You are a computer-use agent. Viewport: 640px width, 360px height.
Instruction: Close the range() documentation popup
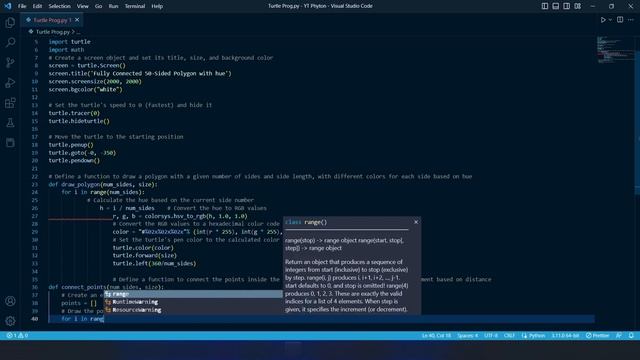[416, 222]
